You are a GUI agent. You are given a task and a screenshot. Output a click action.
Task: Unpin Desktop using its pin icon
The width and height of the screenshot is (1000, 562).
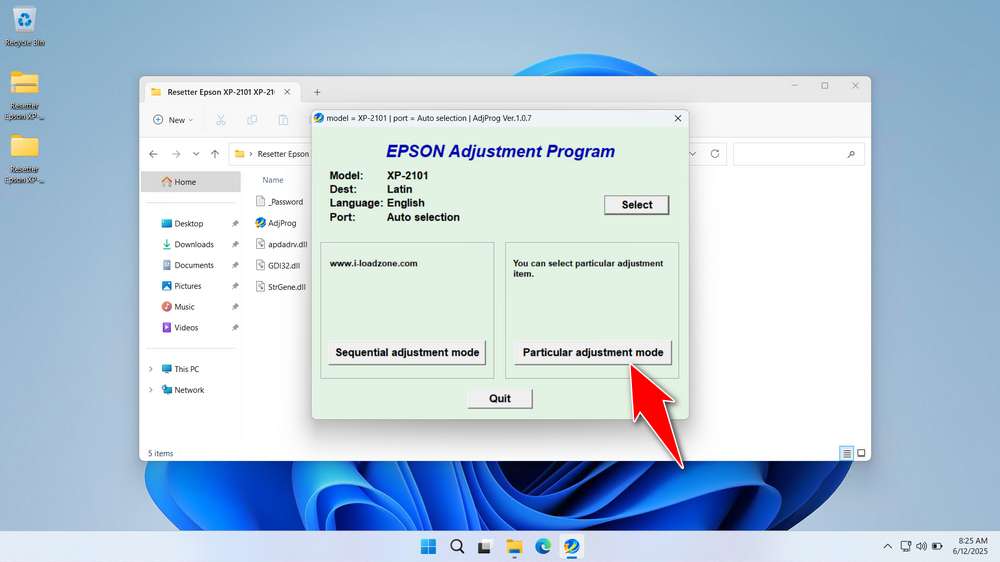(235, 223)
